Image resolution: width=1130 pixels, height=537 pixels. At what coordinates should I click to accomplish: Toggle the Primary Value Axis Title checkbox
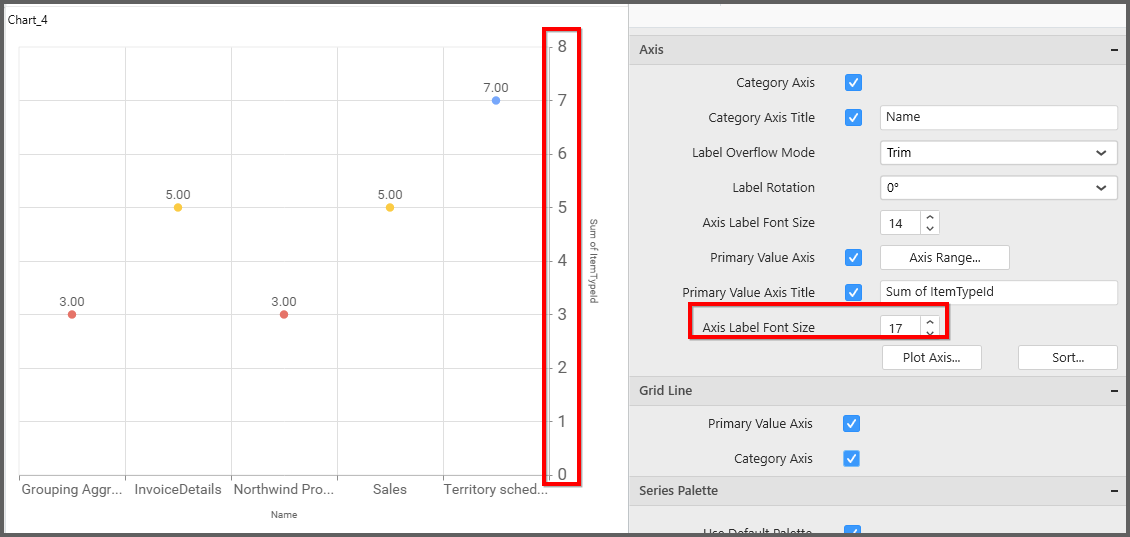[853, 293]
